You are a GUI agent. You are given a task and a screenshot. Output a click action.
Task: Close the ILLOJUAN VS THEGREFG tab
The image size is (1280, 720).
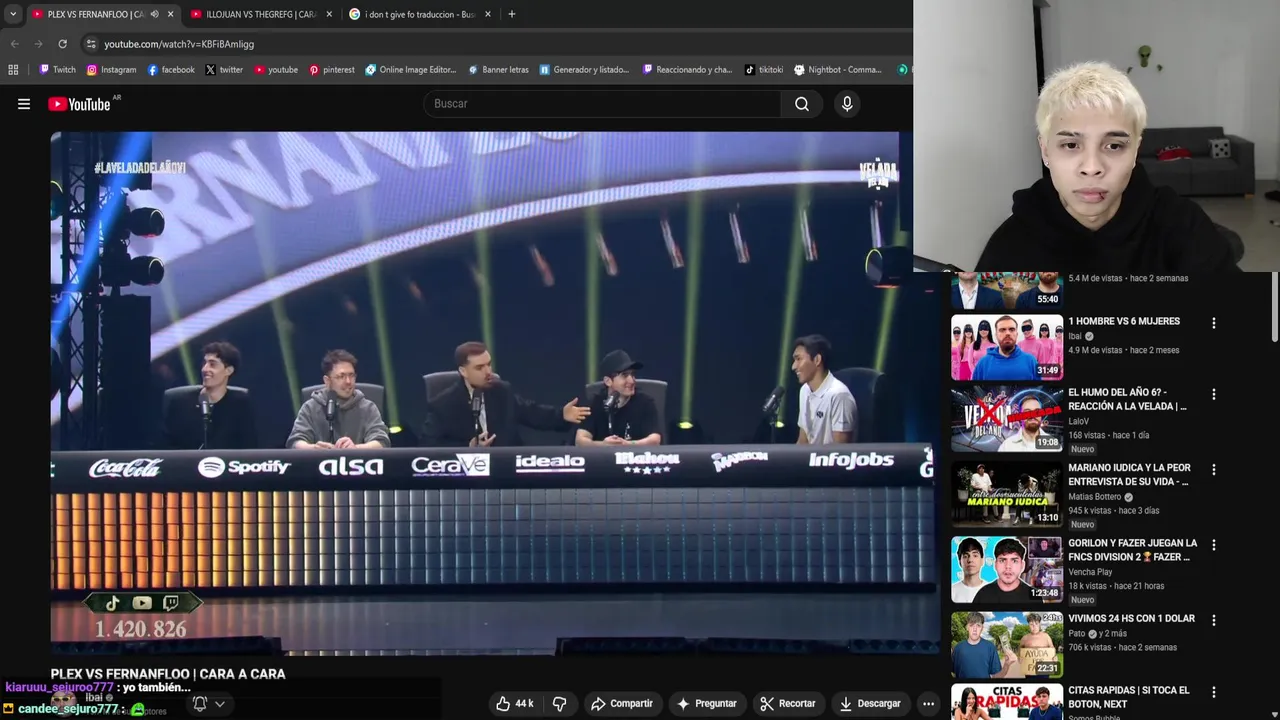(x=329, y=14)
